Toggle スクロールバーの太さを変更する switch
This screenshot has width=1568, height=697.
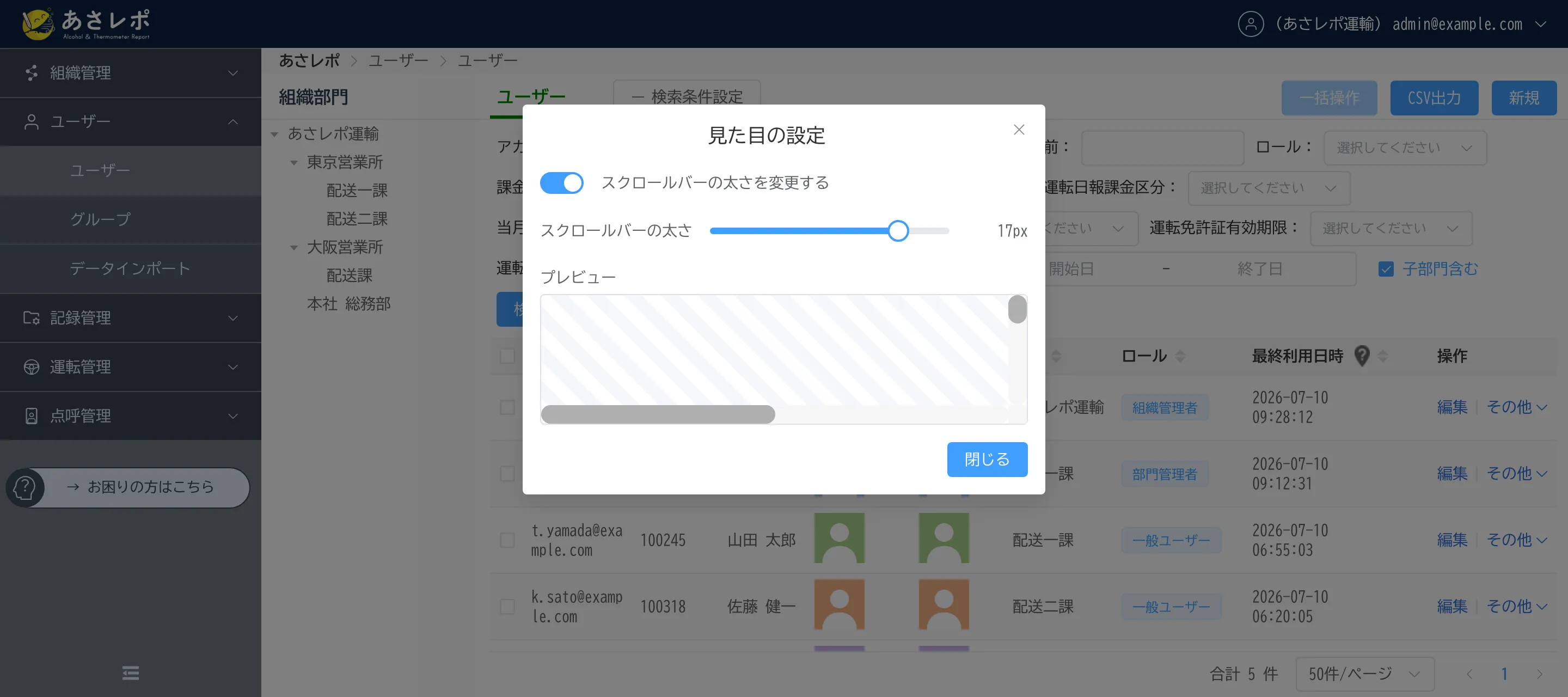pos(561,182)
